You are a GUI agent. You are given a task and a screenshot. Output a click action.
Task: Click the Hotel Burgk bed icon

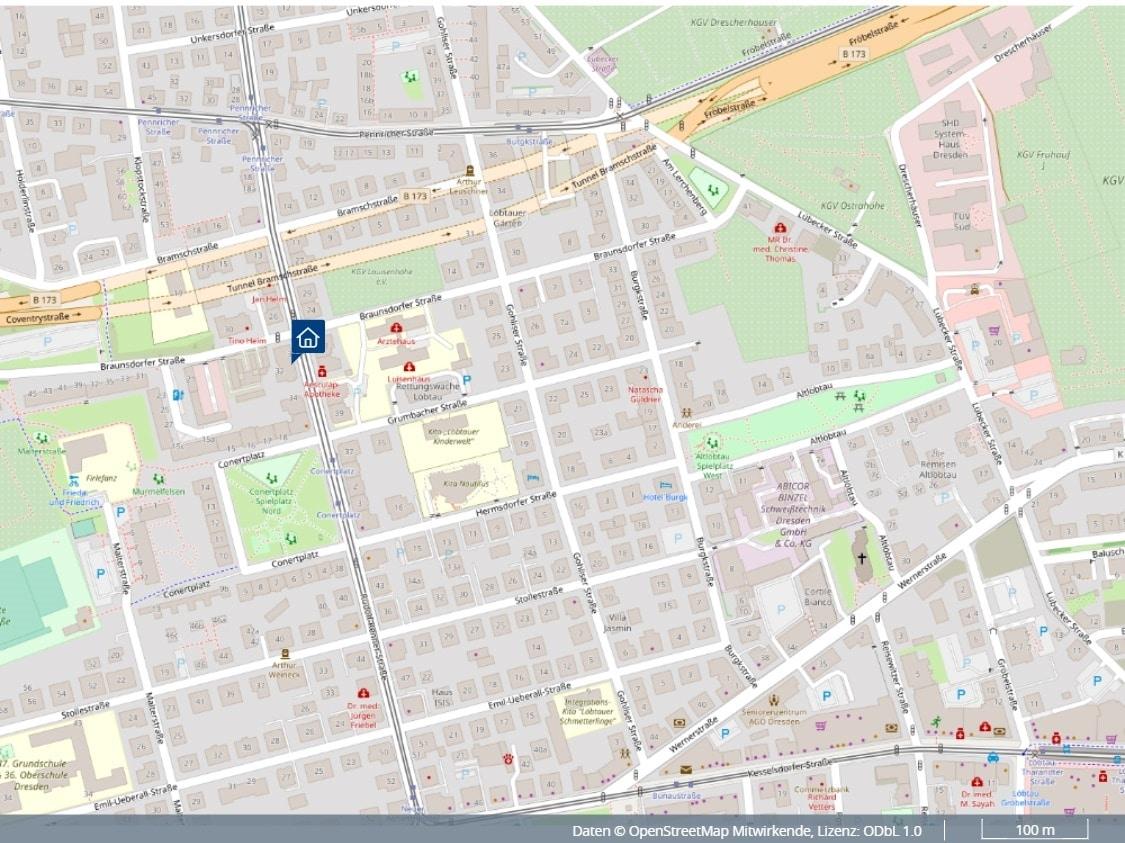(x=665, y=485)
